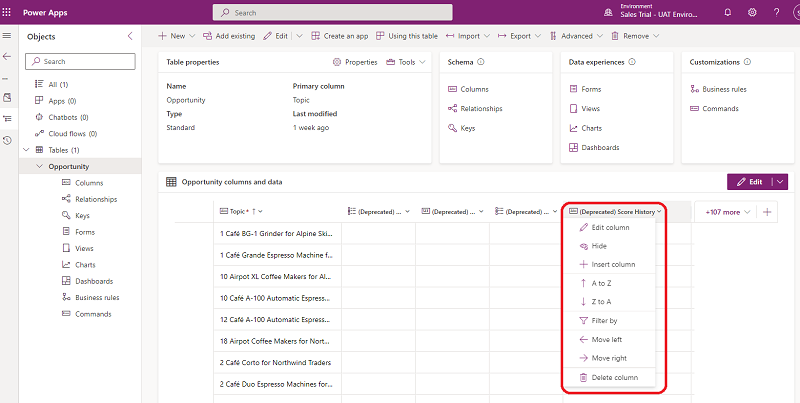Go back using left arrow icon
This screenshot has width=800, height=403.
7,57
